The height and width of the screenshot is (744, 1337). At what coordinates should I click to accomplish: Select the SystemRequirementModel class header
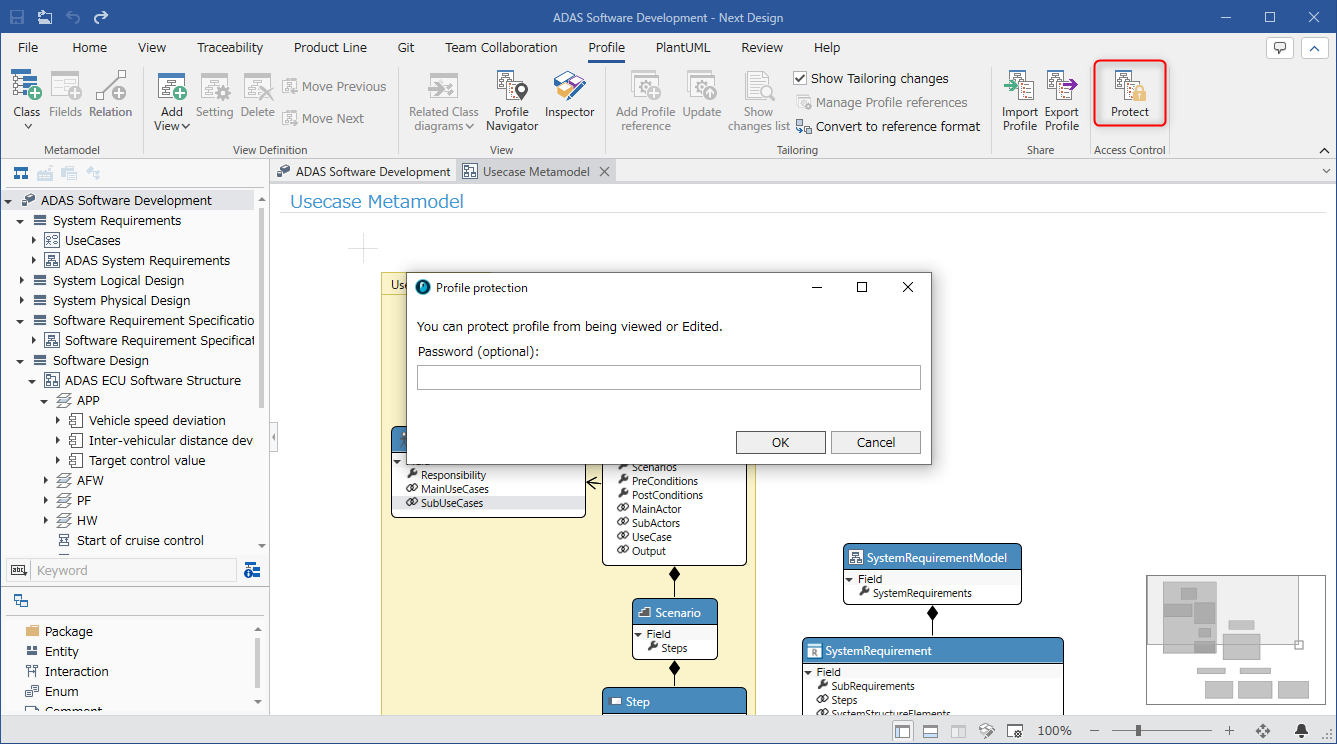tap(932, 557)
